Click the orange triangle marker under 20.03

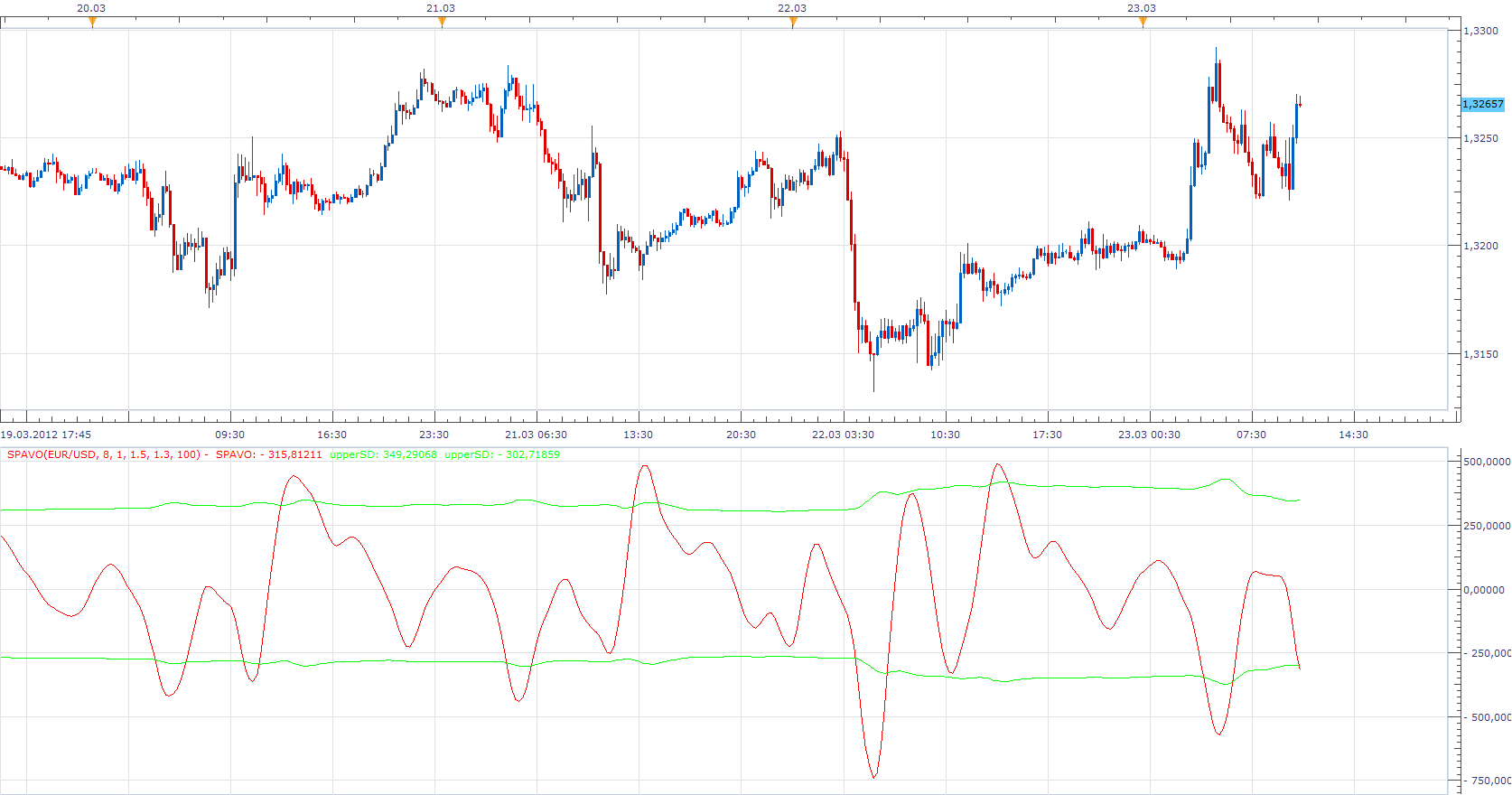click(92, 23)
